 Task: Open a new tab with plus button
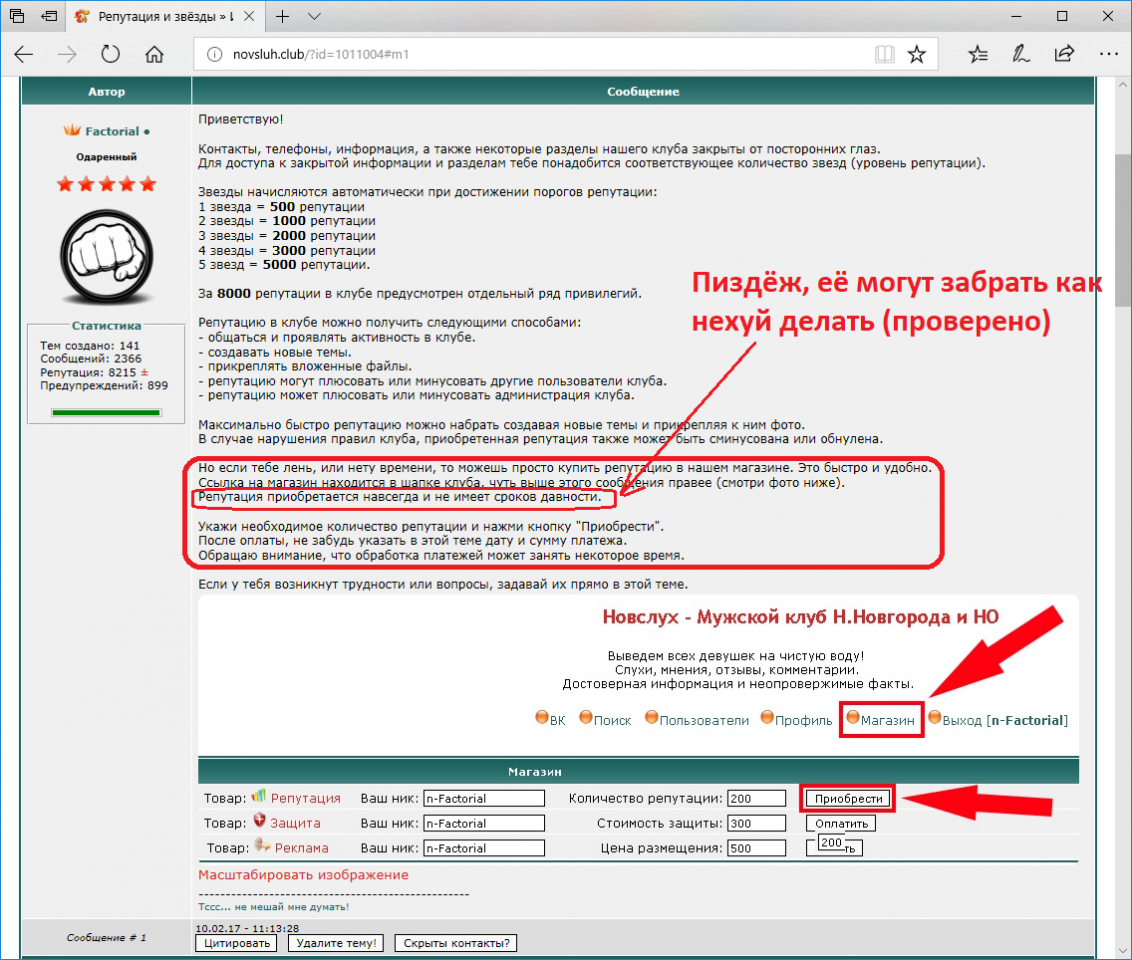pyautogui.click(x=283, y=16)
